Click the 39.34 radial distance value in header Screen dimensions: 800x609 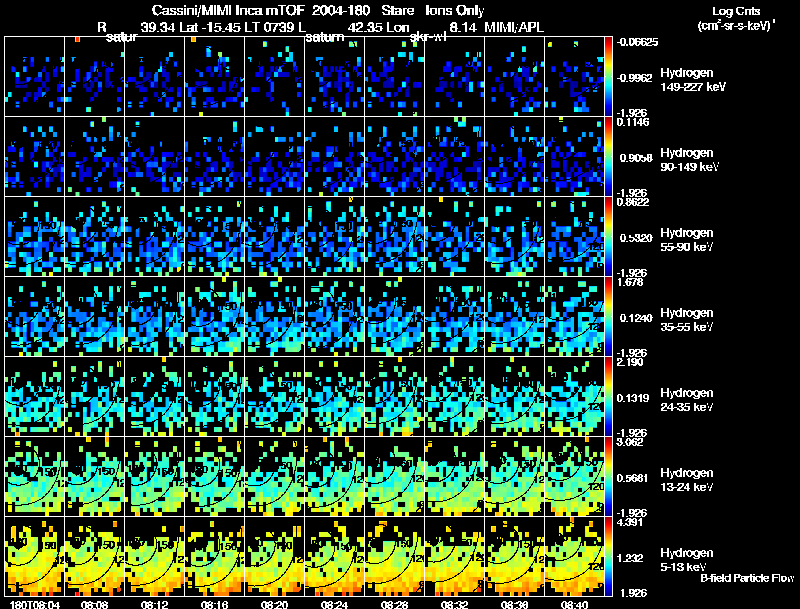pyautogui.click(x=158, y=27)
